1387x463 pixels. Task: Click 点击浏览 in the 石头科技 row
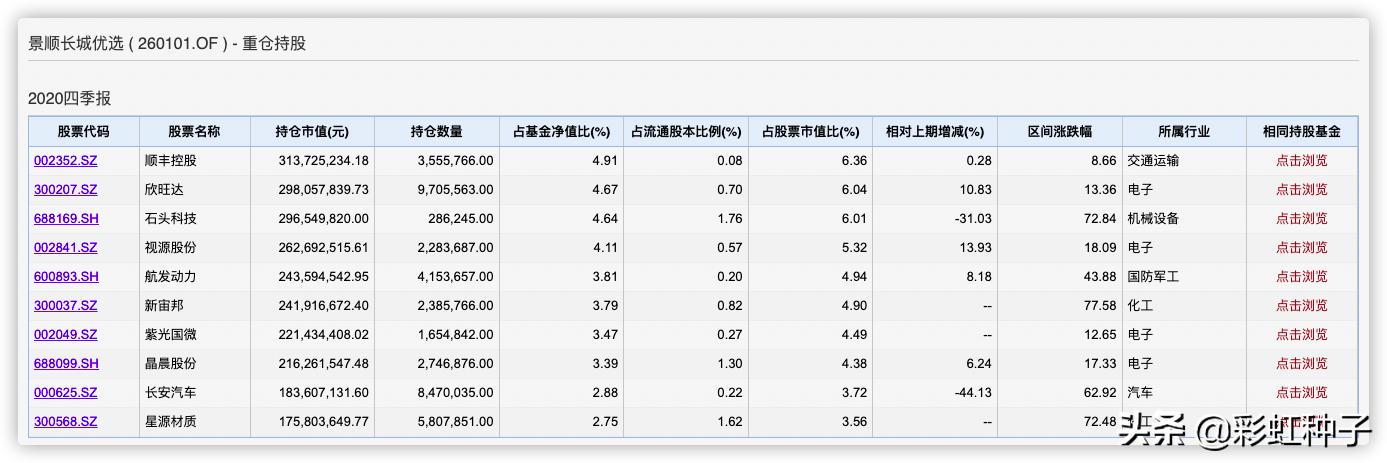click(1301, 218)
